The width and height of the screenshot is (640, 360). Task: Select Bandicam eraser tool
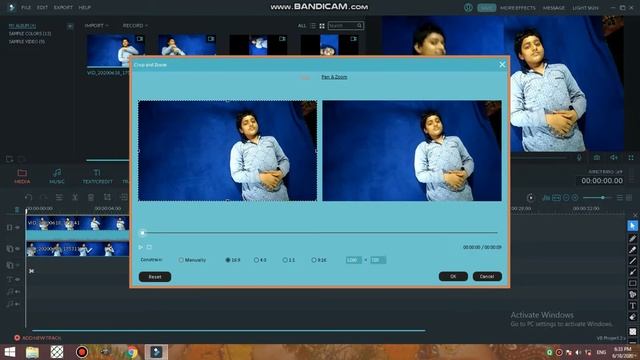click(x=632, y=317)
